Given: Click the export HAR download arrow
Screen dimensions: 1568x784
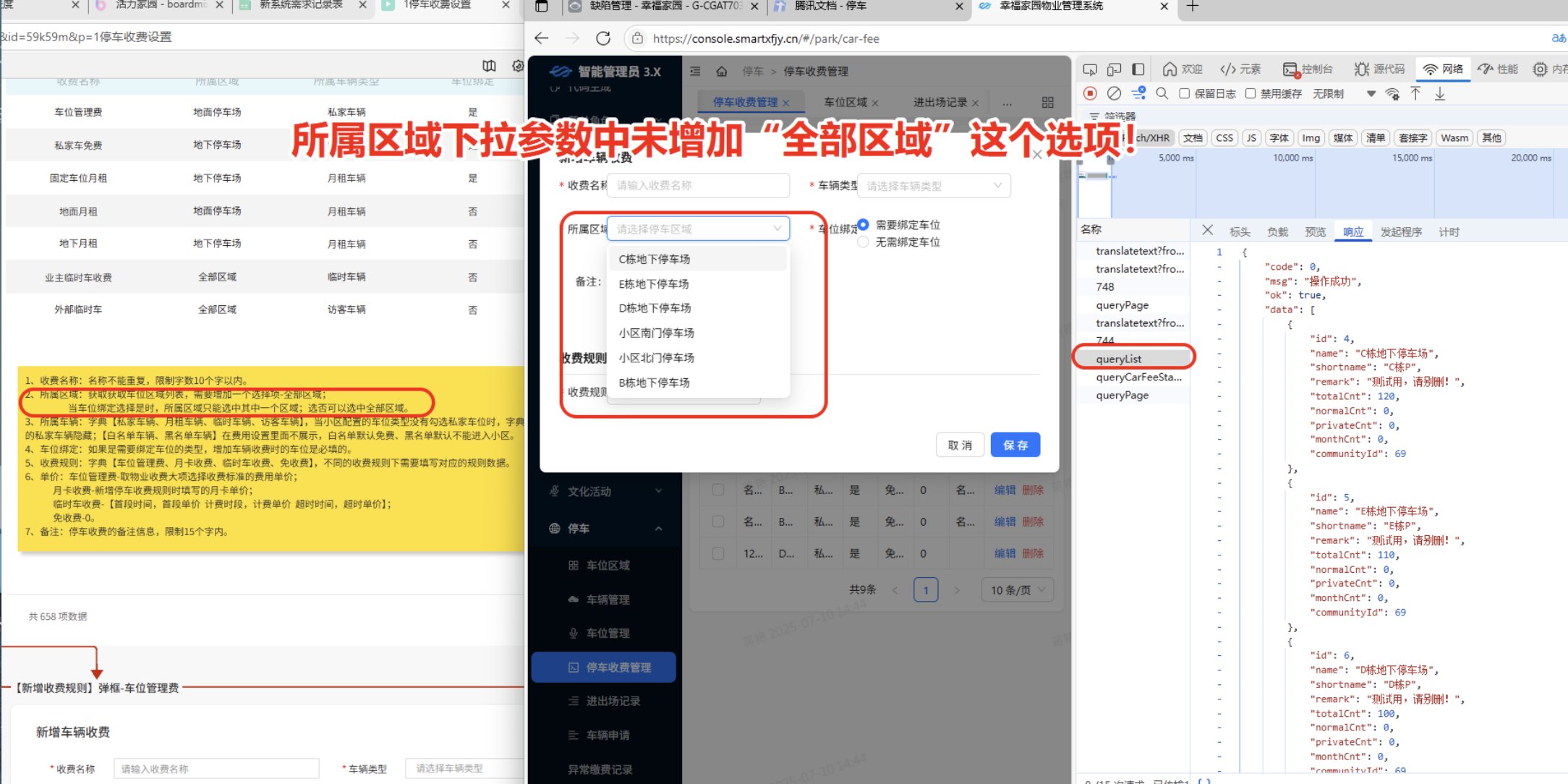Looking at the screenshot, I should (1440, 93).
